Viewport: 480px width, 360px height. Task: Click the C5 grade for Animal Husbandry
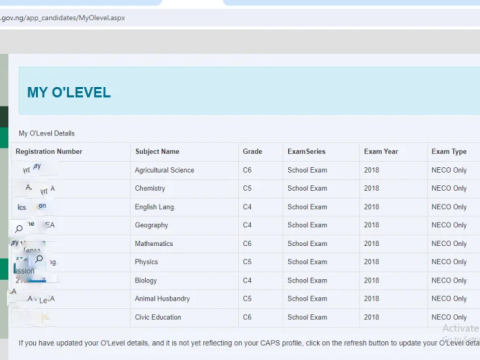tap(247, 299)
